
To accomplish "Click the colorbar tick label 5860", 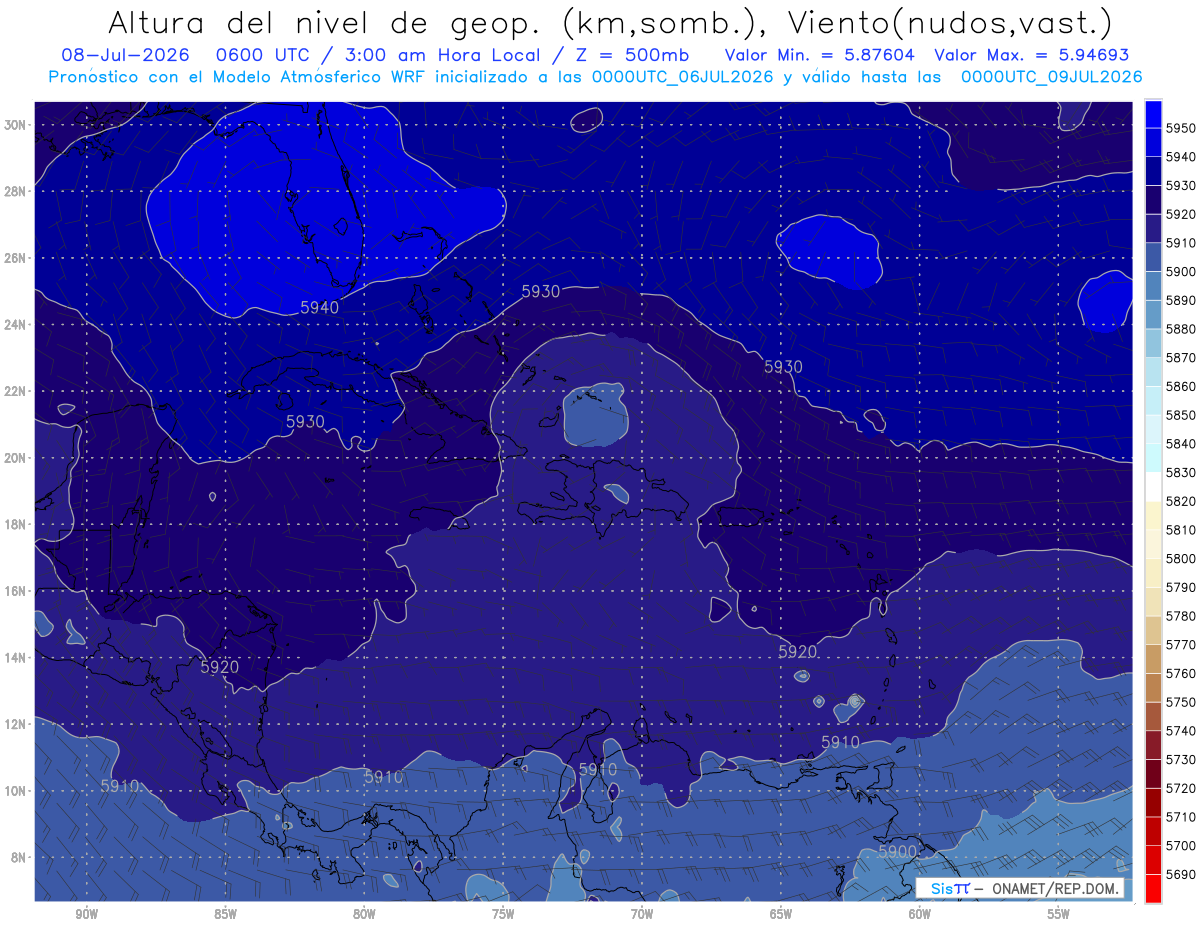I will (1182, 386).
